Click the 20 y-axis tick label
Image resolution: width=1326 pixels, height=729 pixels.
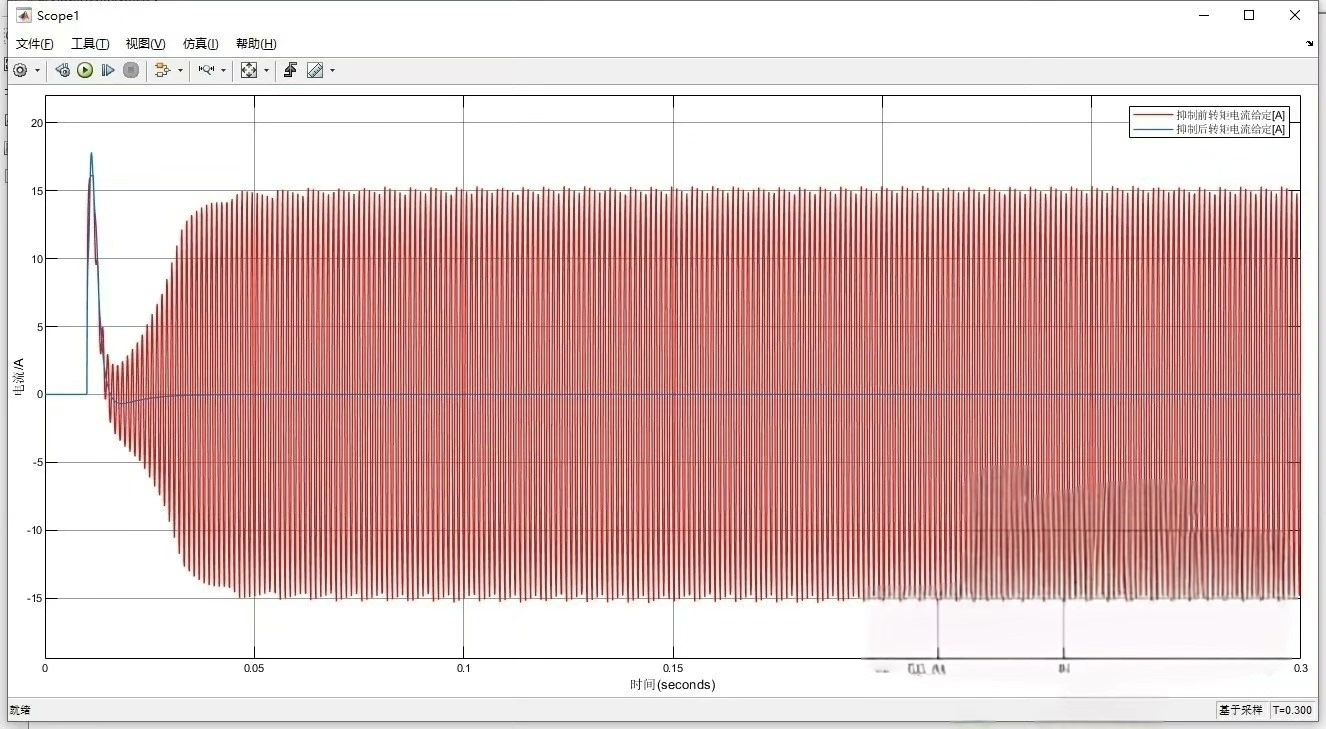pyautogui.click(x=37, y=123)
